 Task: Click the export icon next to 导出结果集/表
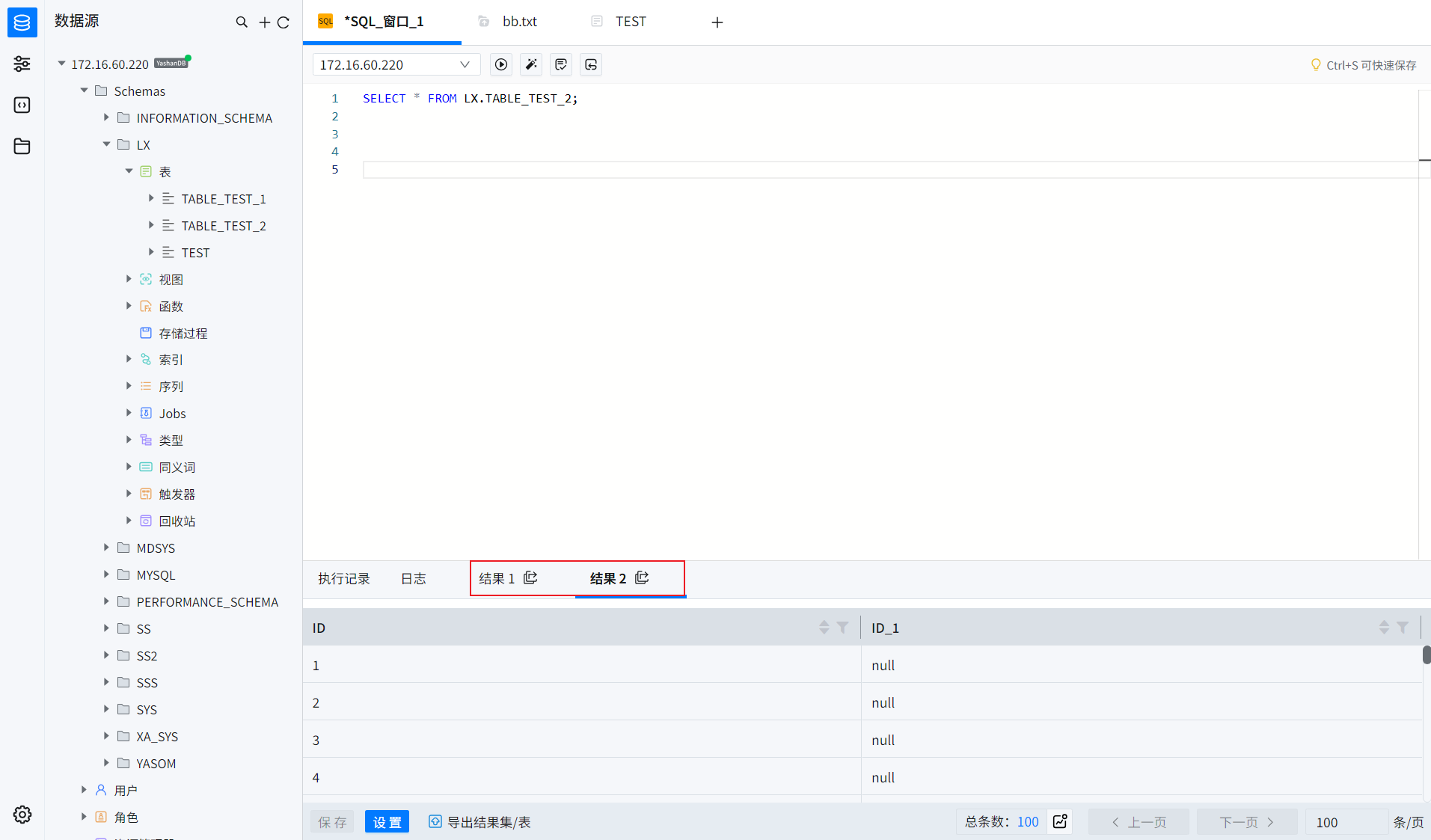435,821
